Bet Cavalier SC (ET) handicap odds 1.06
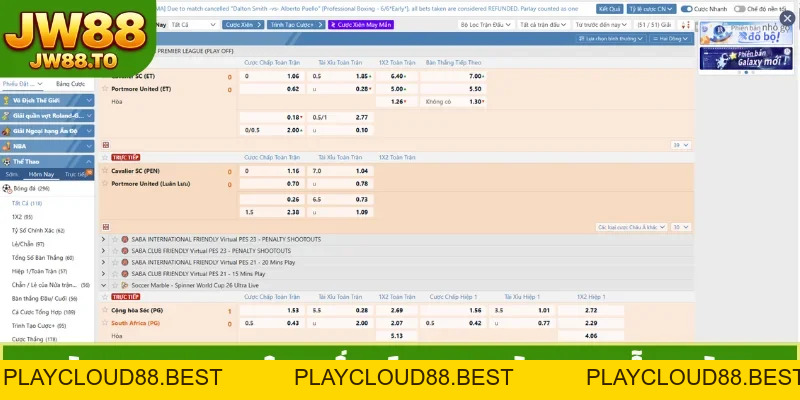This screenshot has height=400, width=800. [271, 76]
